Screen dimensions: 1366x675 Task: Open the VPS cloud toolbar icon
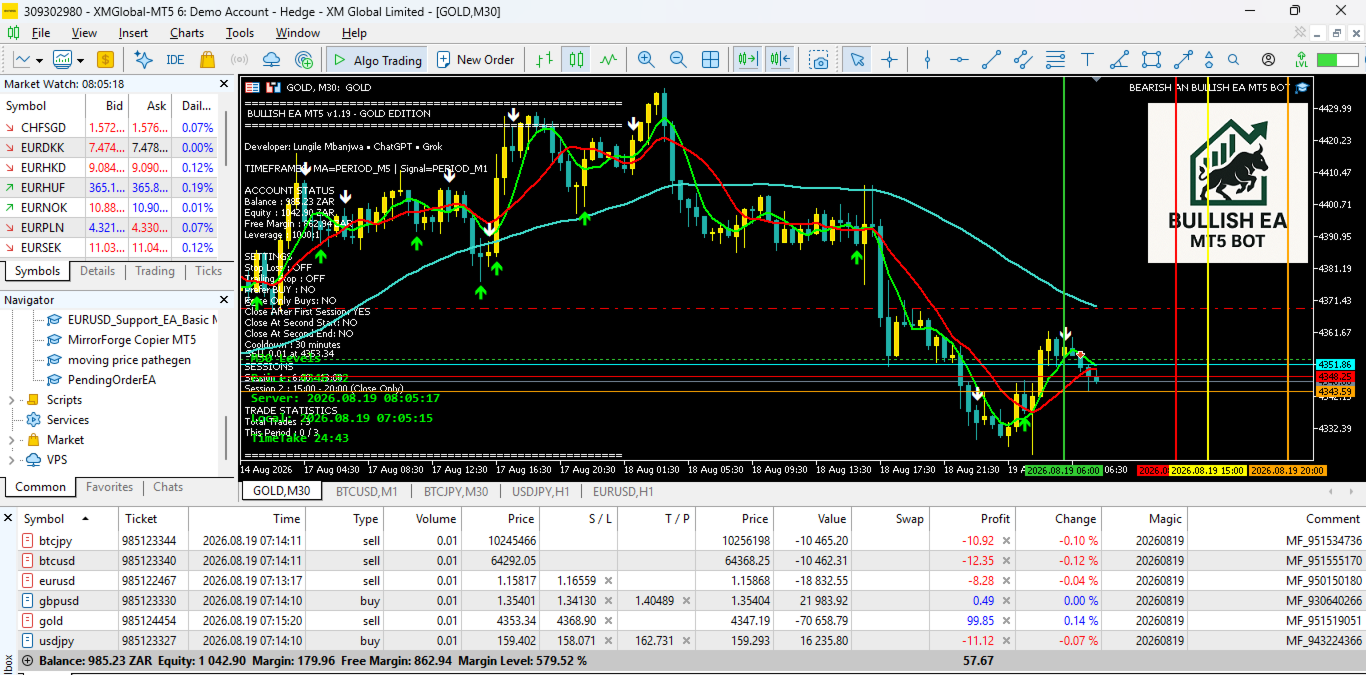pos(271,60)
